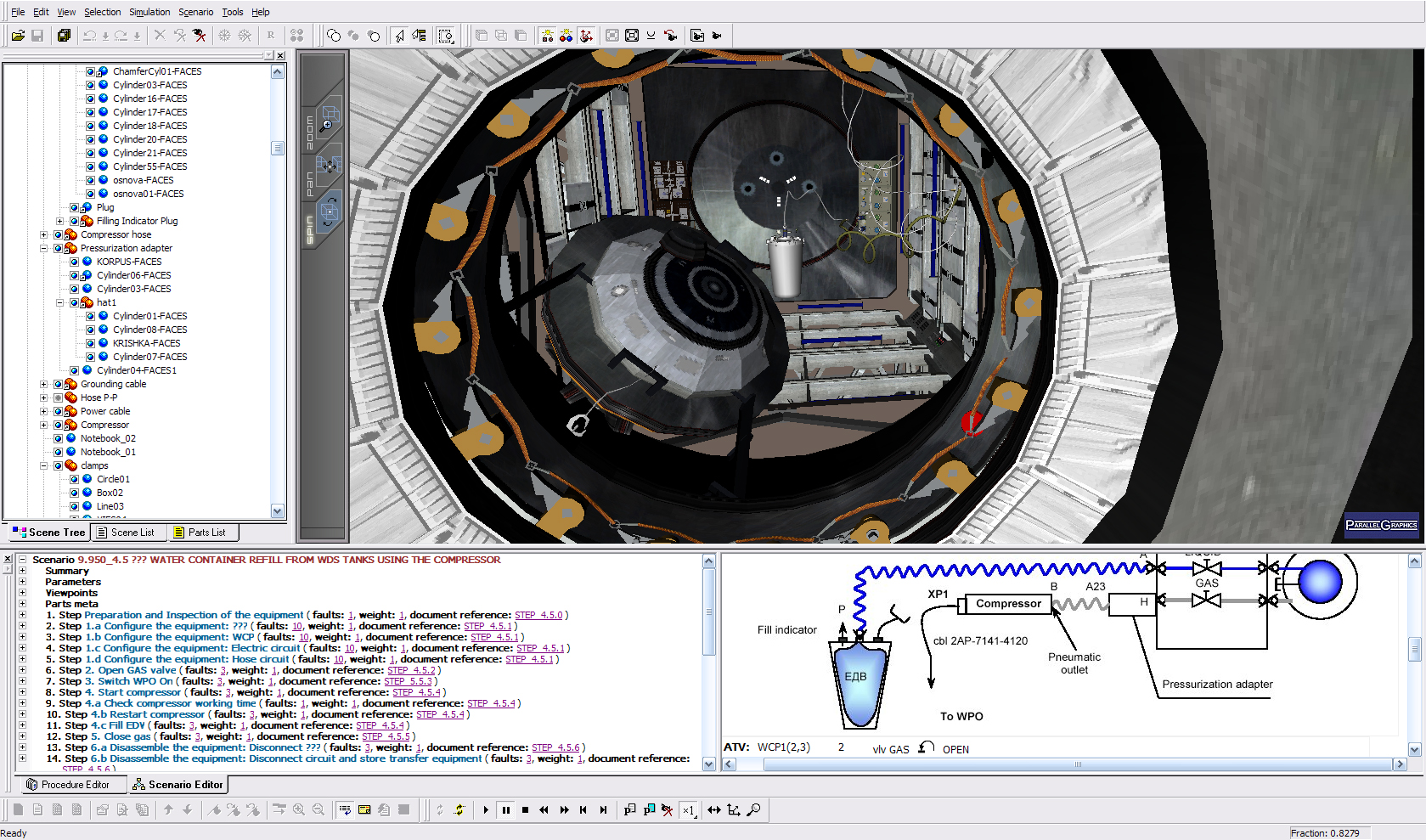
Task: Click the scene tree vertical scrollbar thumb
Action: coord(278,148)
